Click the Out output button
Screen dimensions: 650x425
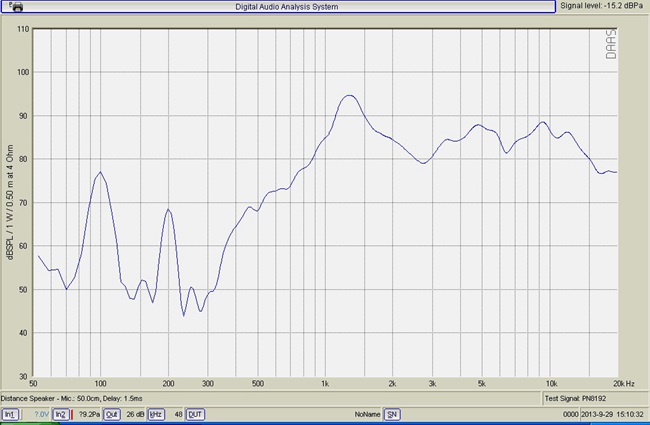click(112, 414)
